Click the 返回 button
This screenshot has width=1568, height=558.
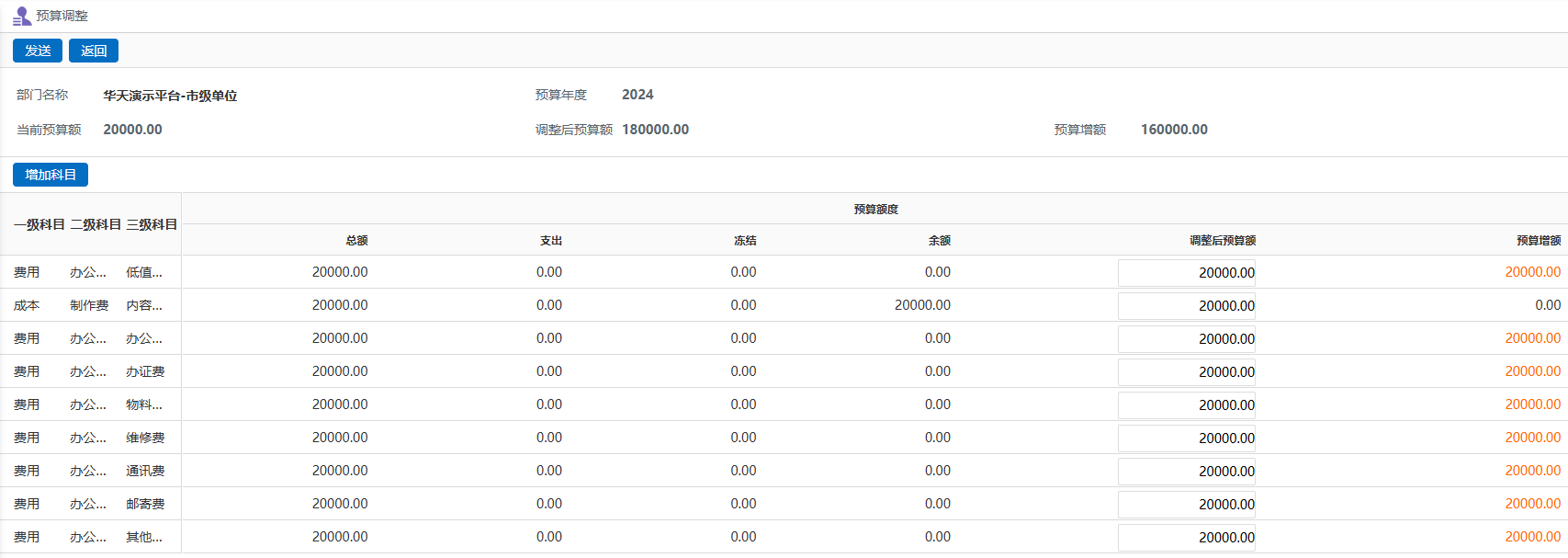[94, 51]
